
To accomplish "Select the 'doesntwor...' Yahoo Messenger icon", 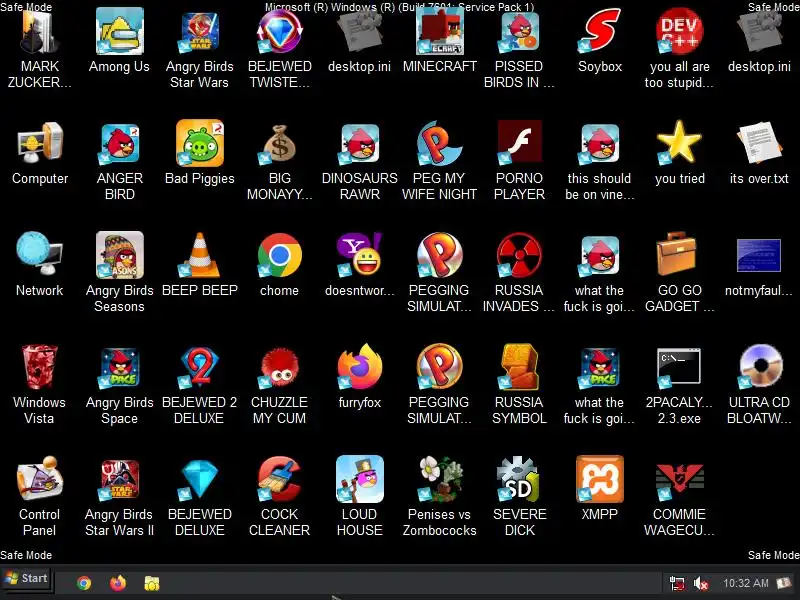I will point(360,255).
